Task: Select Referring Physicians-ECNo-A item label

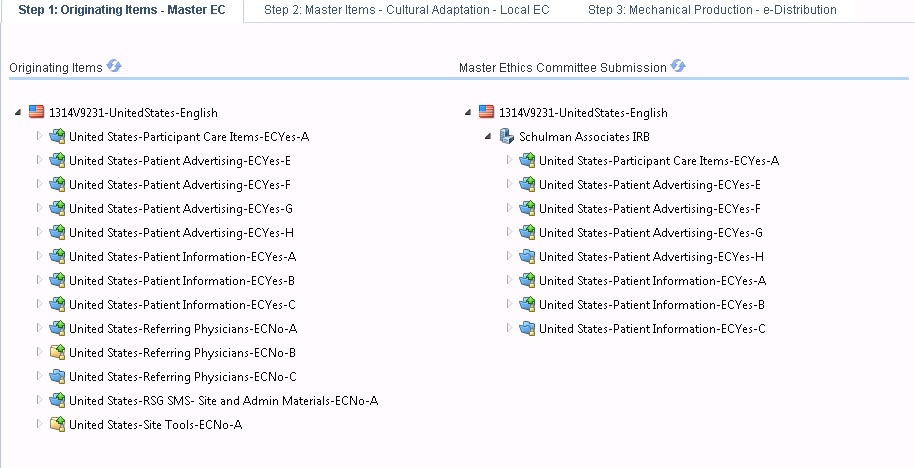Action: point(182,329)
